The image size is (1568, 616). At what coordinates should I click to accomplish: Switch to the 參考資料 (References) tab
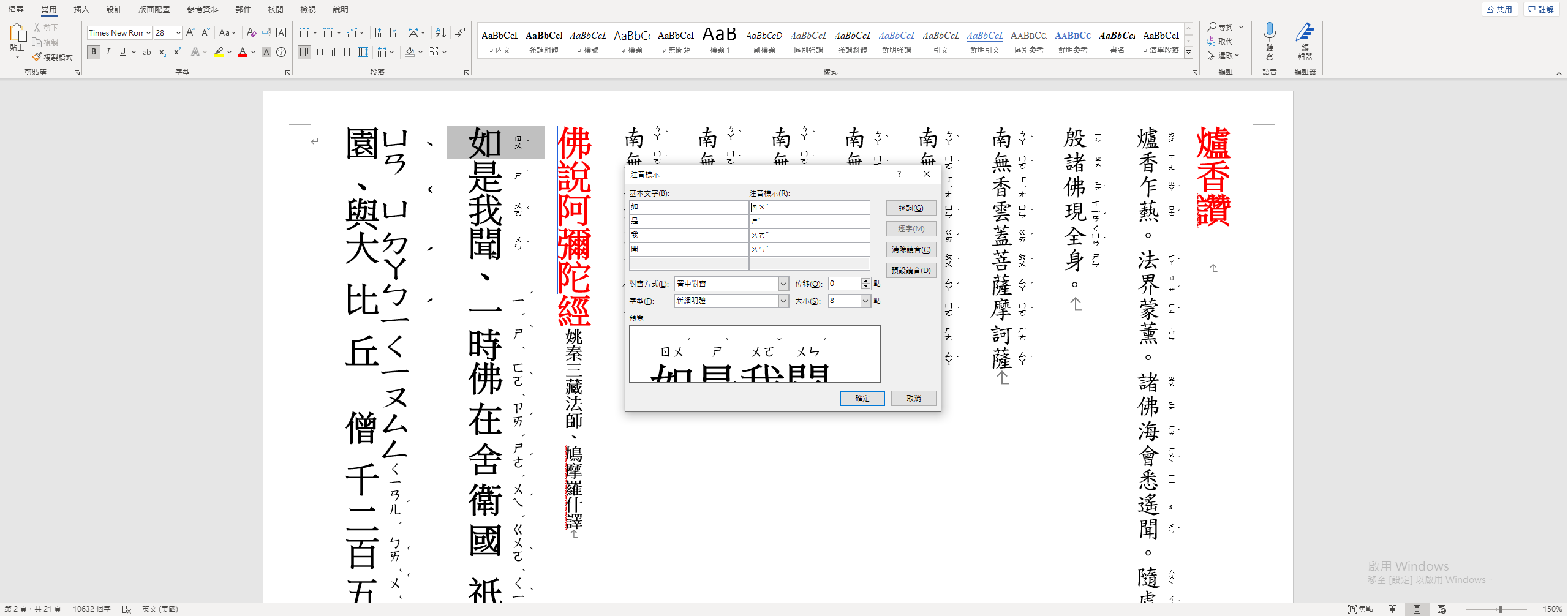pyautogui.click(x=203, y=9)
